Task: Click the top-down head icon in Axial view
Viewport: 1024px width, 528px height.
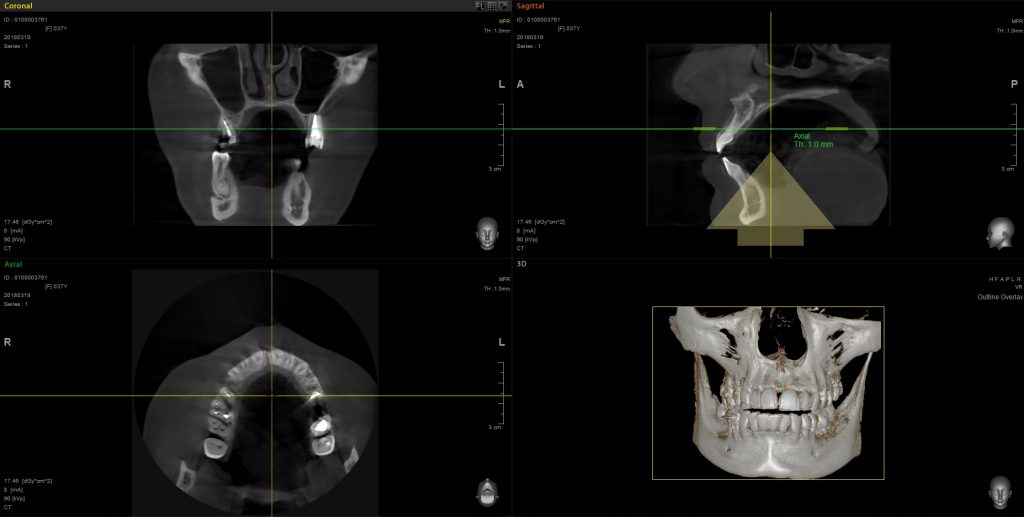Action: (487, 492)
